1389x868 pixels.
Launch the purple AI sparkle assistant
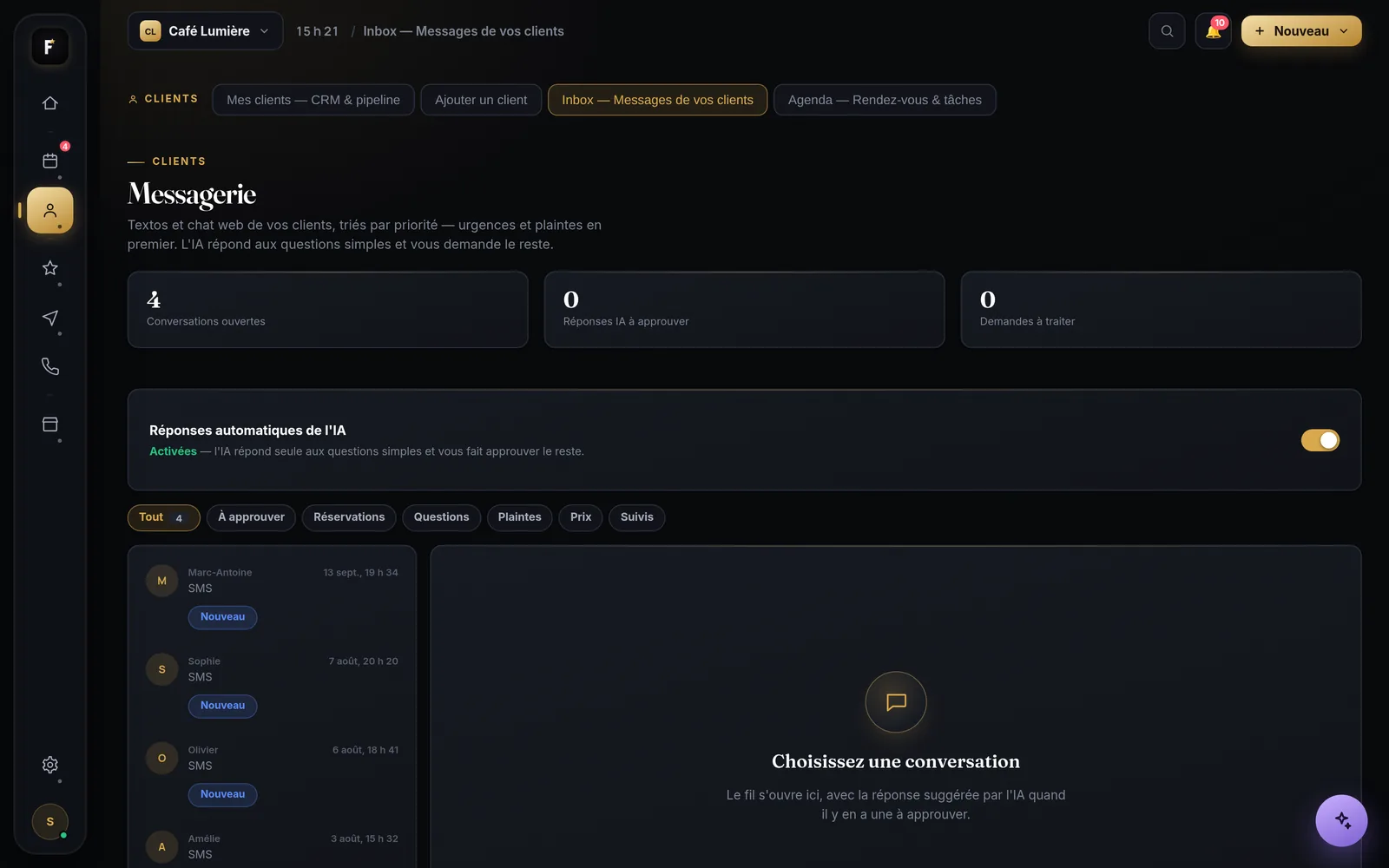point(1341,820)
